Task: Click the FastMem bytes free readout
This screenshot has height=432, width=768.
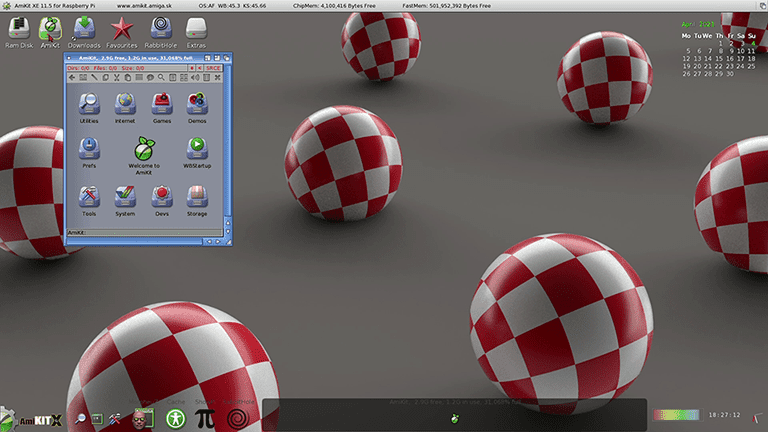Action: pos(446,6)
